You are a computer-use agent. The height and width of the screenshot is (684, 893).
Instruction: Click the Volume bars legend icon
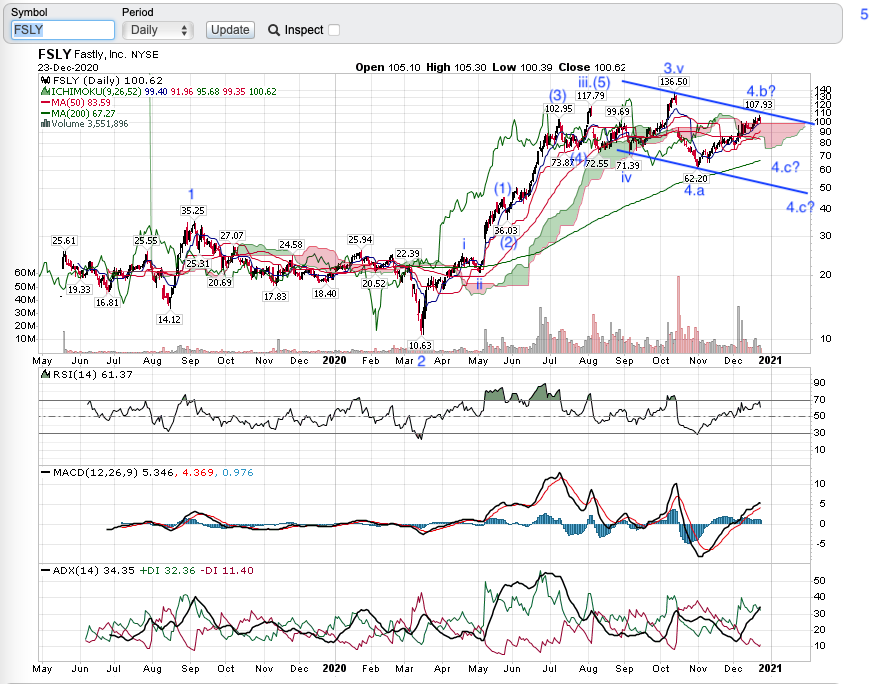click(44, 124)
